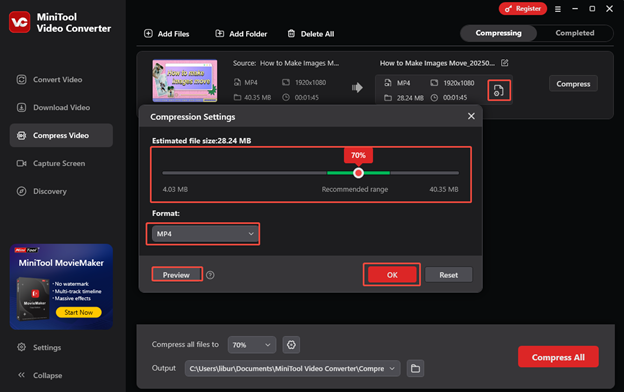Click the MiniTool MovieMaker banner title
Image resolution: width=624 pixels, height=392 pixels.
click(x=61, y=263)
